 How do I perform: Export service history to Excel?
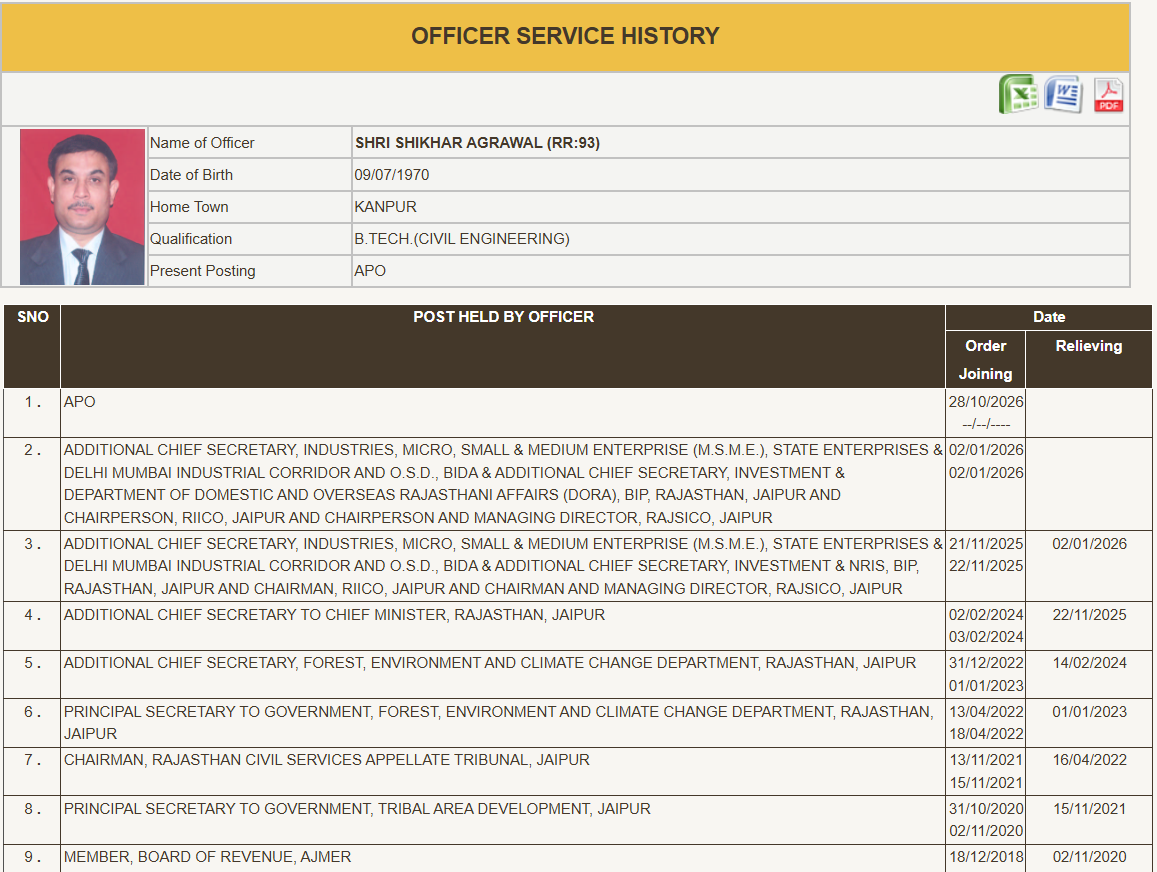(1018, 94)
